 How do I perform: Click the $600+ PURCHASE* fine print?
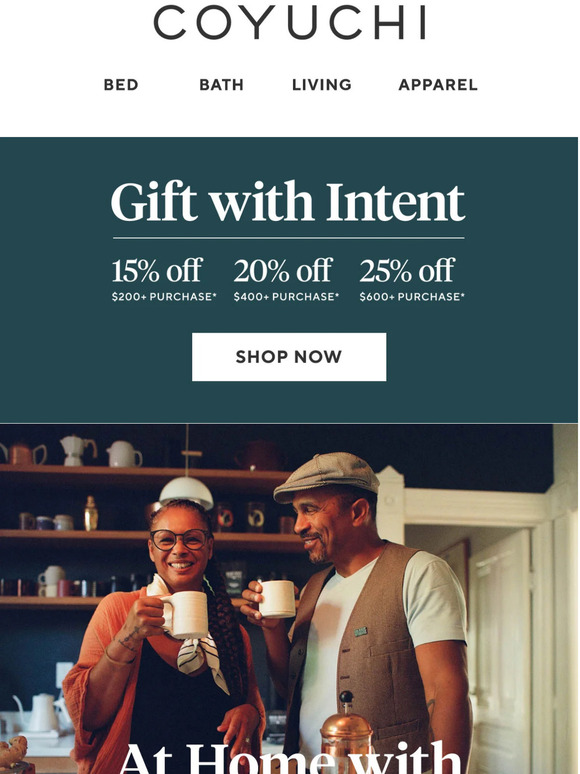click(412, 297)
